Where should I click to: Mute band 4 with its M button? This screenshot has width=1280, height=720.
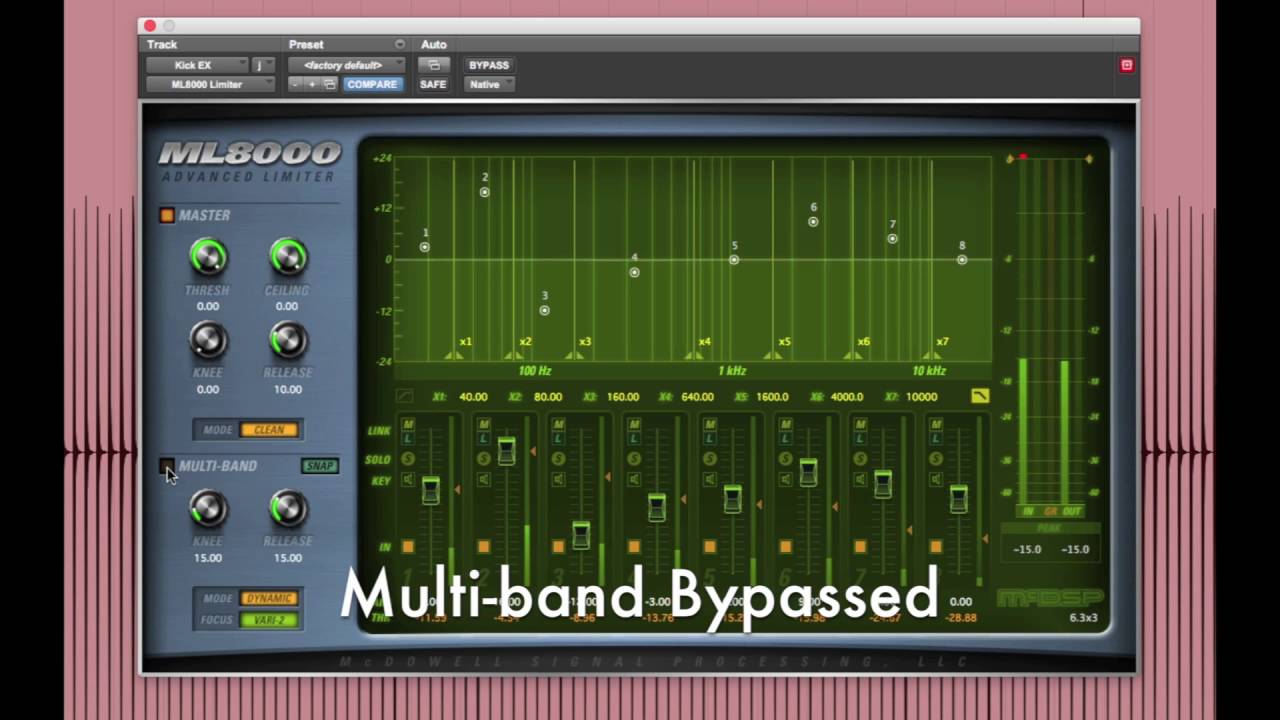pos(634,425)
